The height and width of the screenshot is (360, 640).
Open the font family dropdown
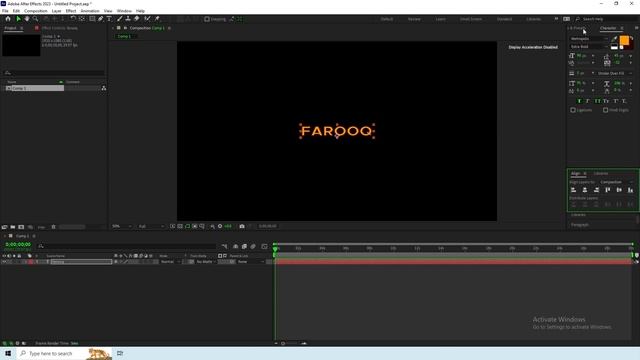click(x=589, y=39)
